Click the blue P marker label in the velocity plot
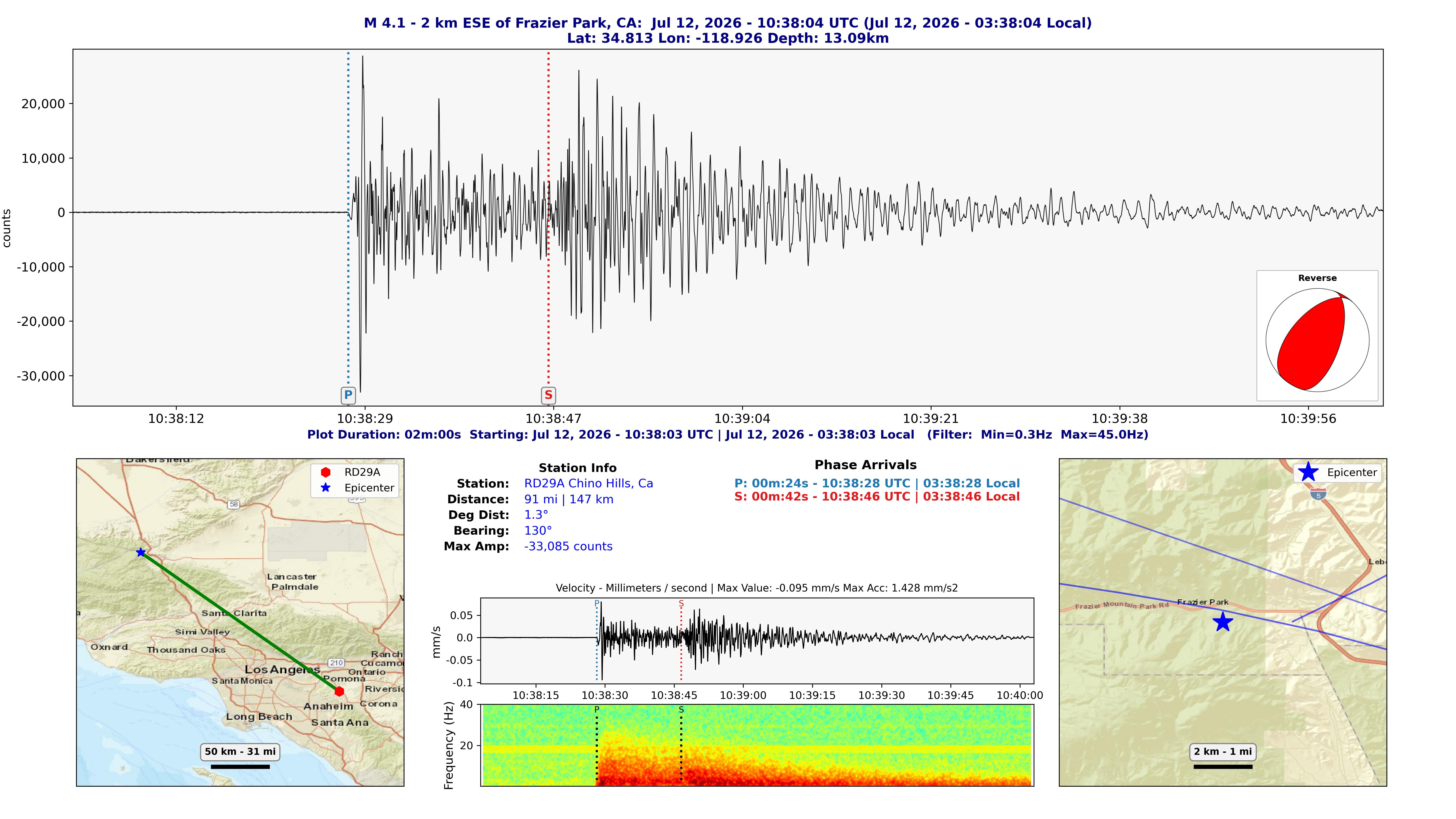1456x819 pixels. 596,603
